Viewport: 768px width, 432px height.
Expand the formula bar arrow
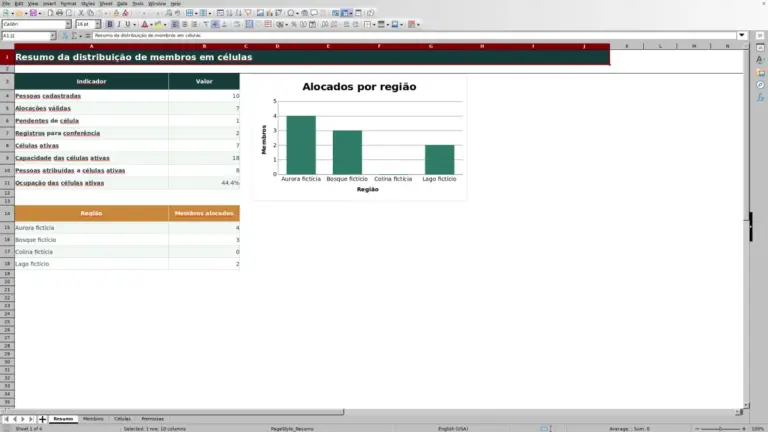point(742,35)
